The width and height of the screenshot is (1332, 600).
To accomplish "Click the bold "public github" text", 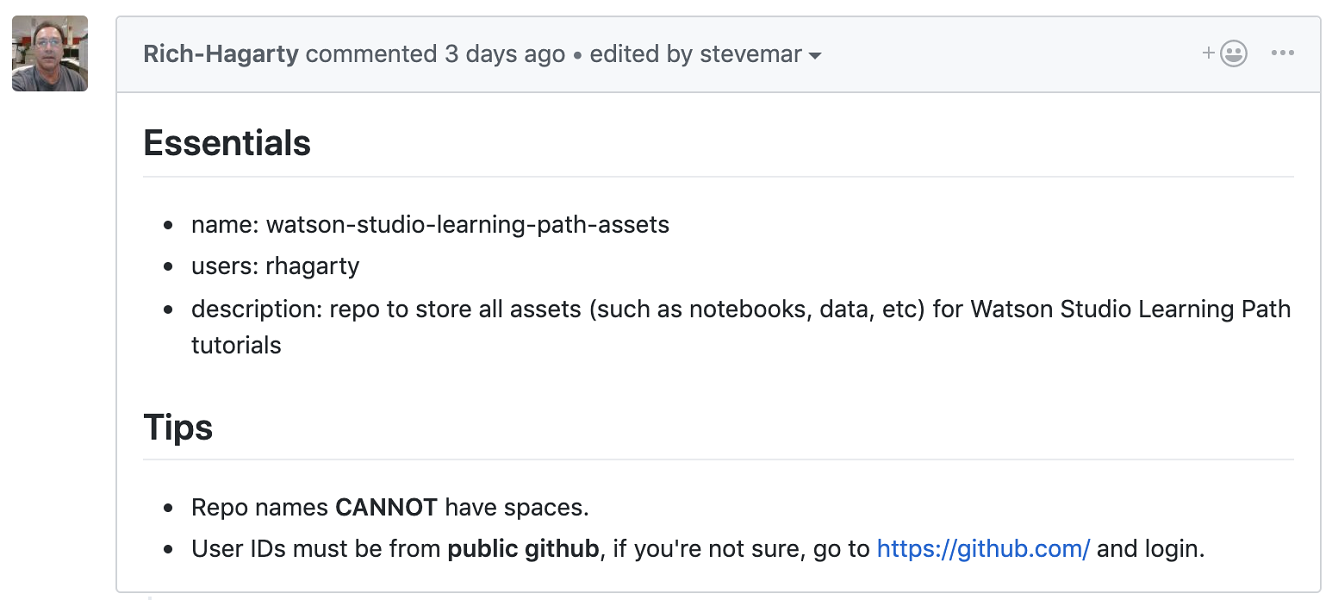I will (523, 549).
